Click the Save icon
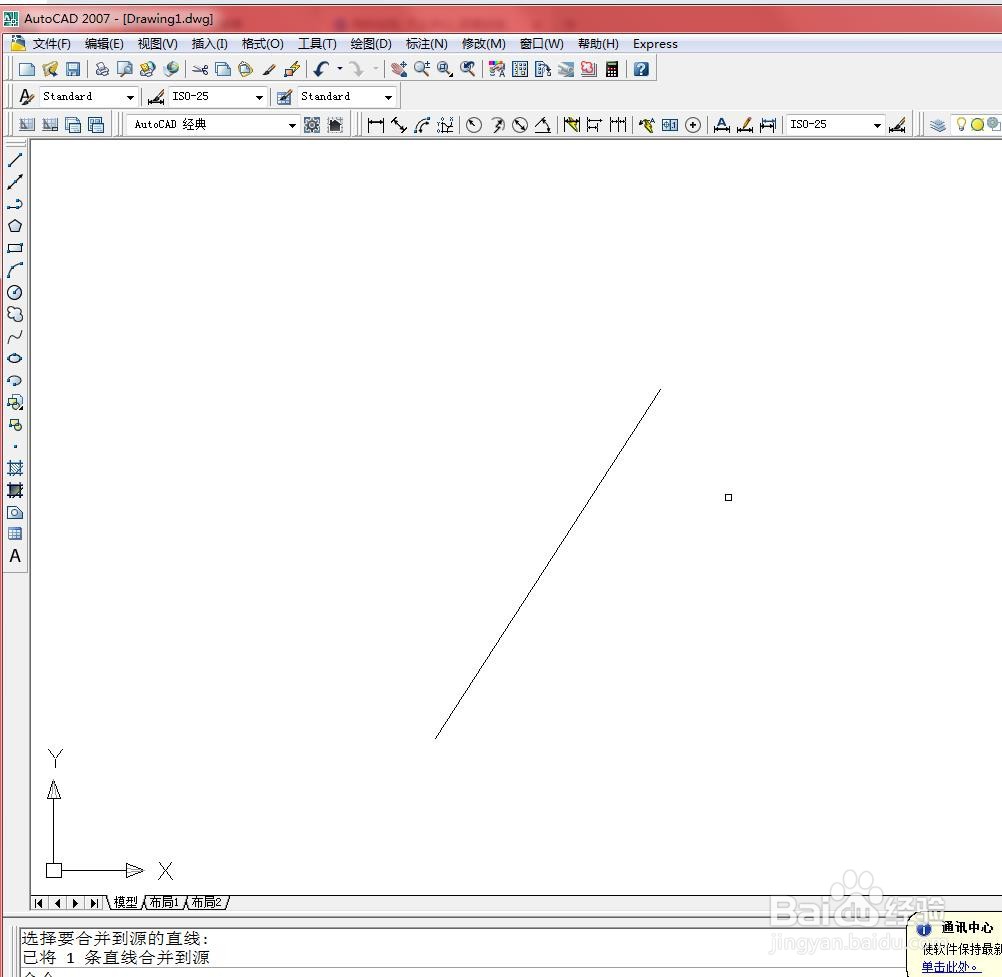 (x=73, y=69)
